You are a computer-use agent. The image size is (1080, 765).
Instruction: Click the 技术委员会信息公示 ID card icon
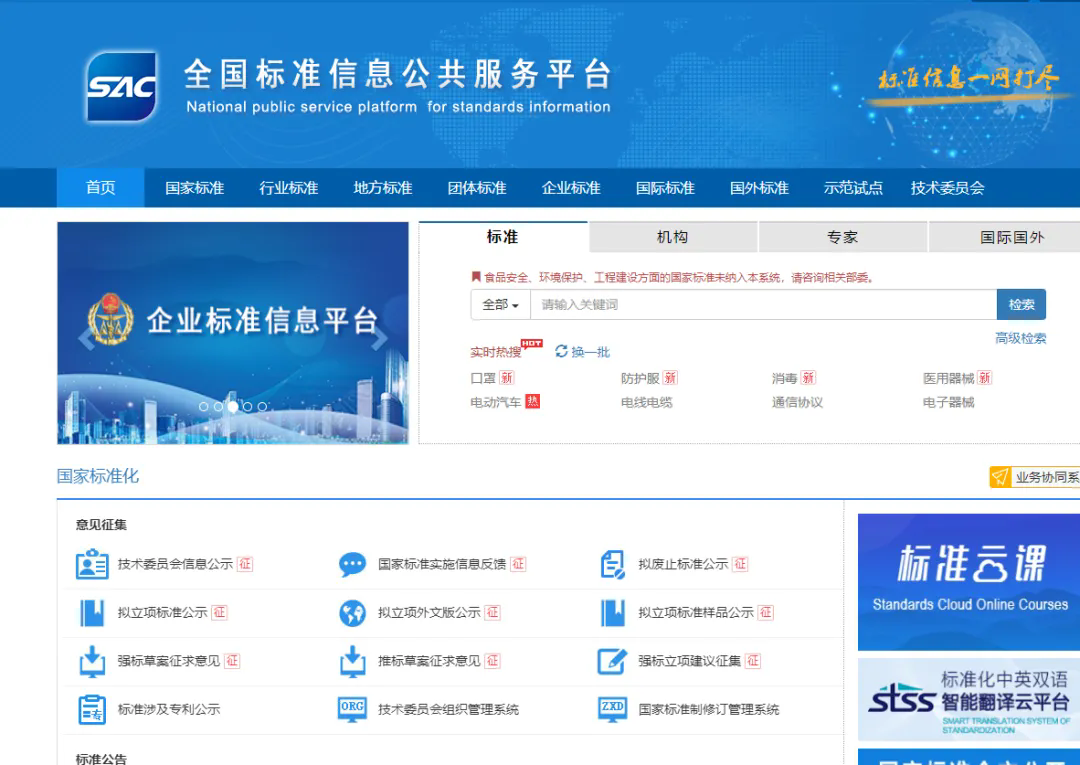92,564
